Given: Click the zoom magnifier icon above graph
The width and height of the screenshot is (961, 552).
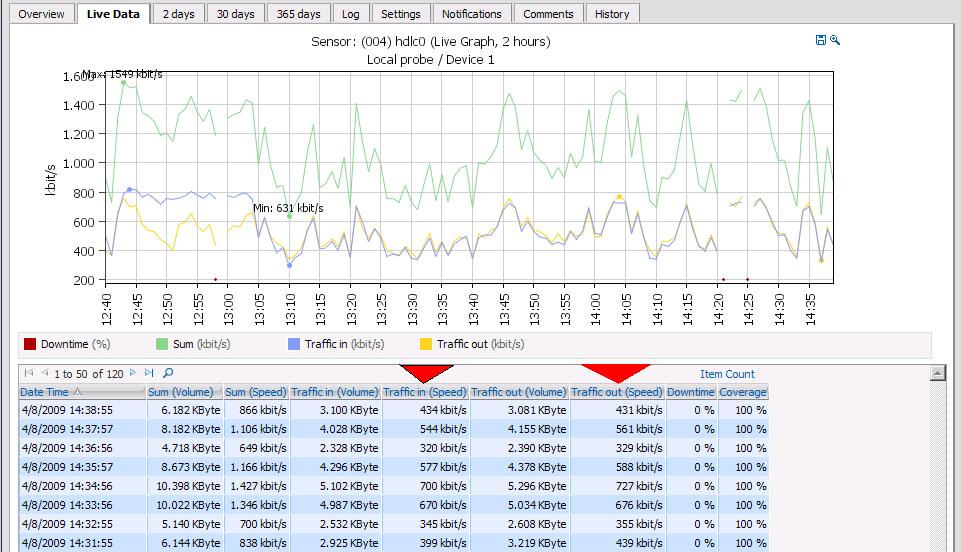Looking at the screenshot, I should tap(835, 40).
